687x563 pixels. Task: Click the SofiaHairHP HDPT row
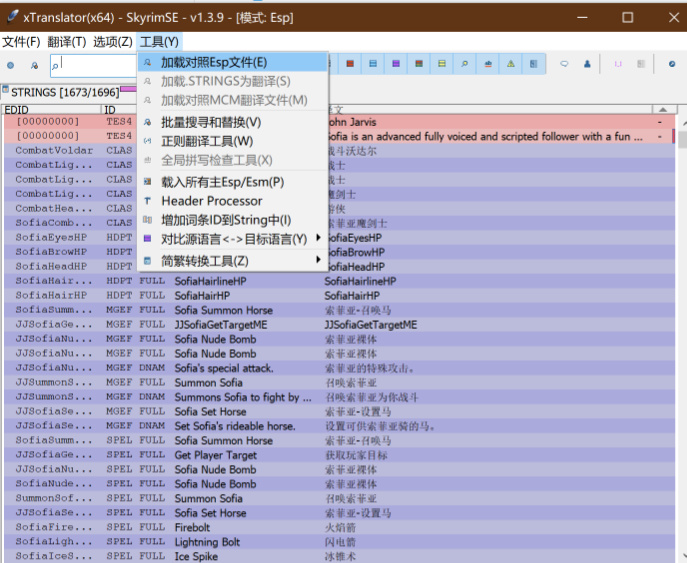(x=340, y=296)
